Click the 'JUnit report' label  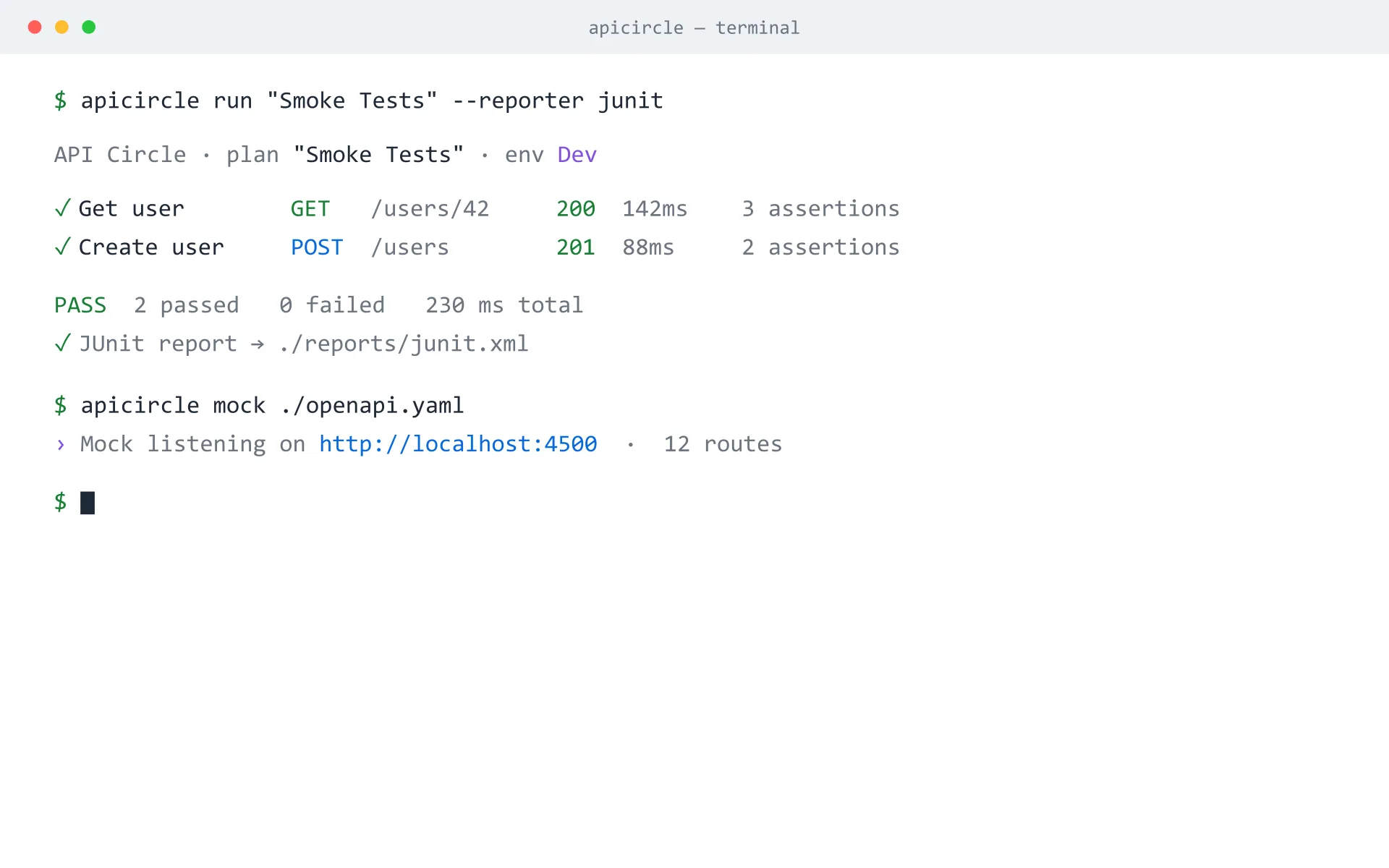[158, 344]
